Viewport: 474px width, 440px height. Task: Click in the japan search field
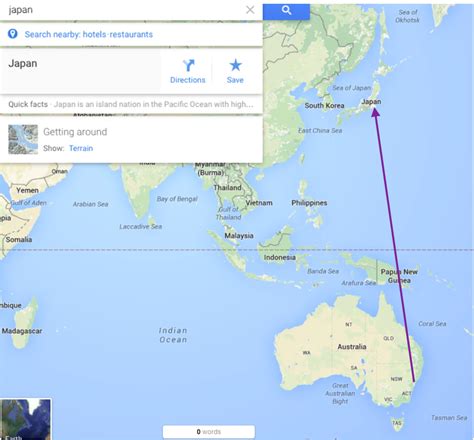pyautogui.click(x=123, y=10)
